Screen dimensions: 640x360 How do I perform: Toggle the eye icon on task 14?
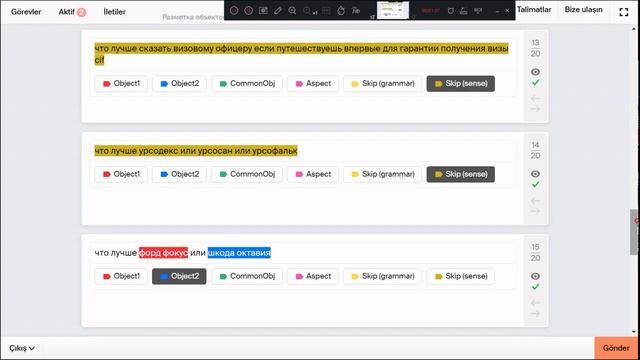tap(535, 174)
